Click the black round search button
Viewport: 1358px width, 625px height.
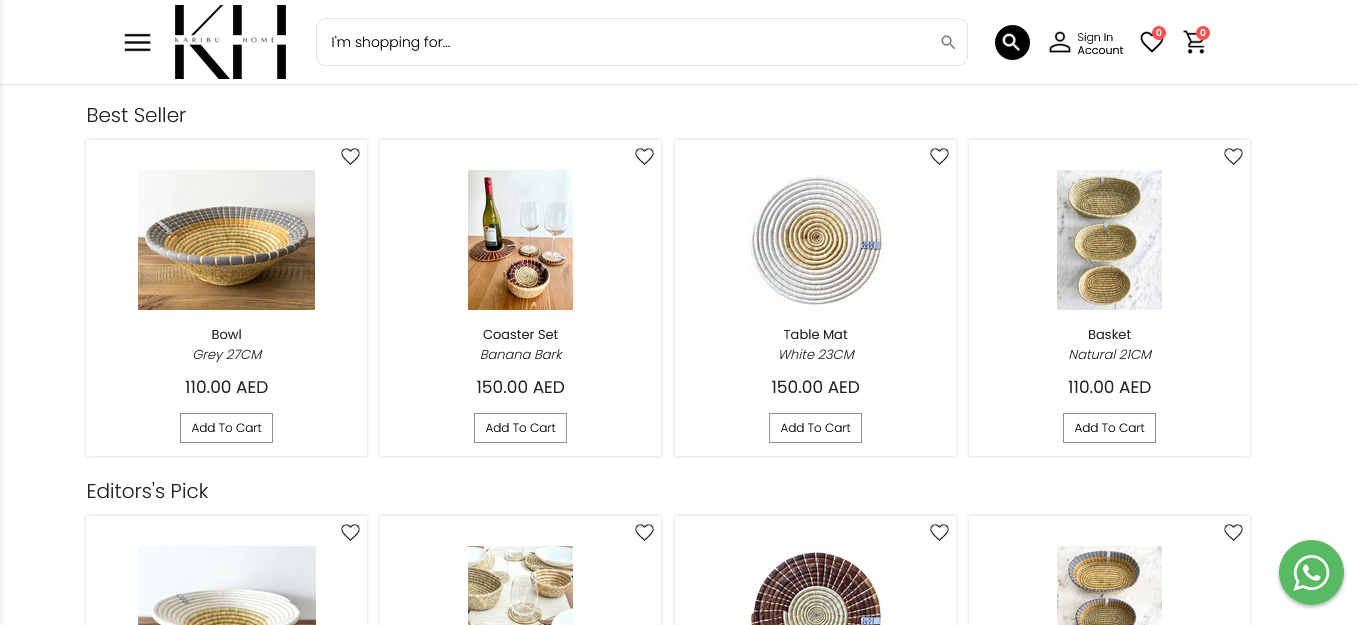tap(1012, 42)
